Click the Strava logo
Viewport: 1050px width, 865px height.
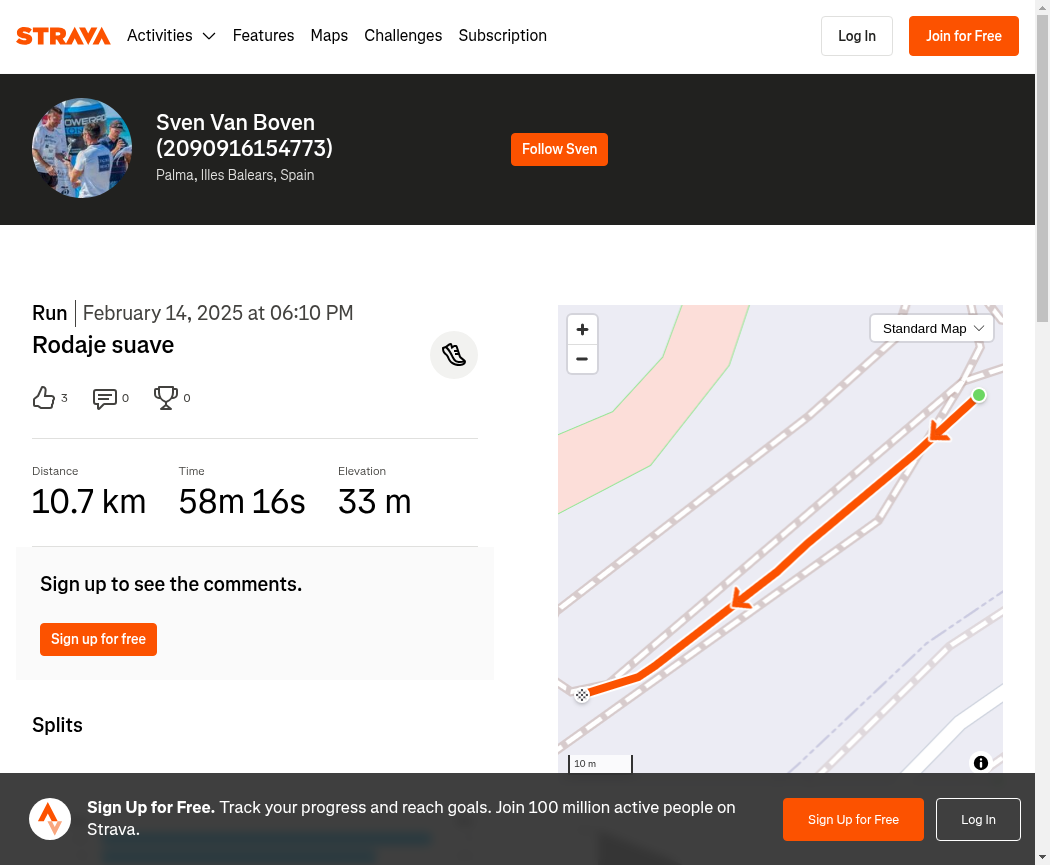[63, 35]
